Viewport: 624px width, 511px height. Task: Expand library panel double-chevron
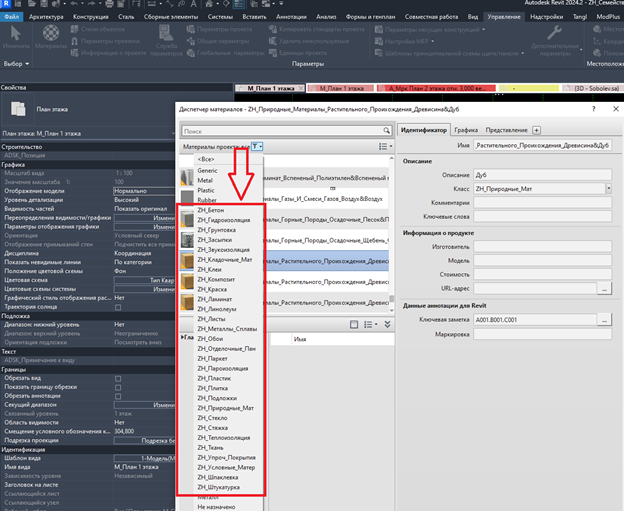387,324
